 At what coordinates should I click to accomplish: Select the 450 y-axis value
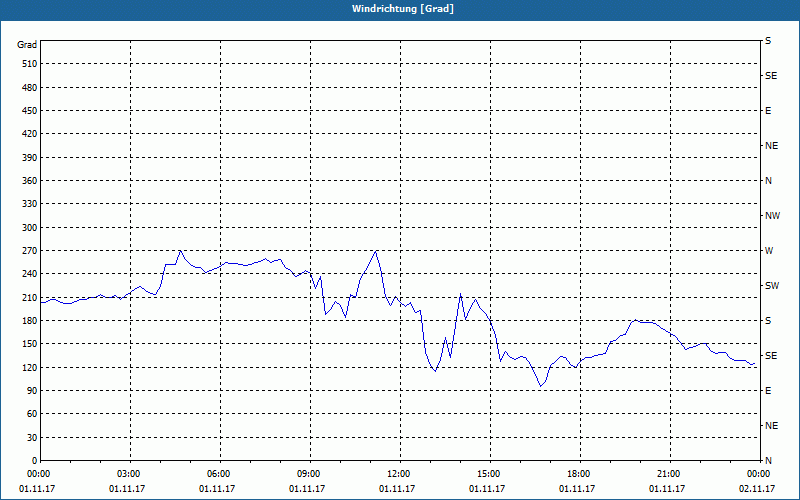tap(30, 111)
